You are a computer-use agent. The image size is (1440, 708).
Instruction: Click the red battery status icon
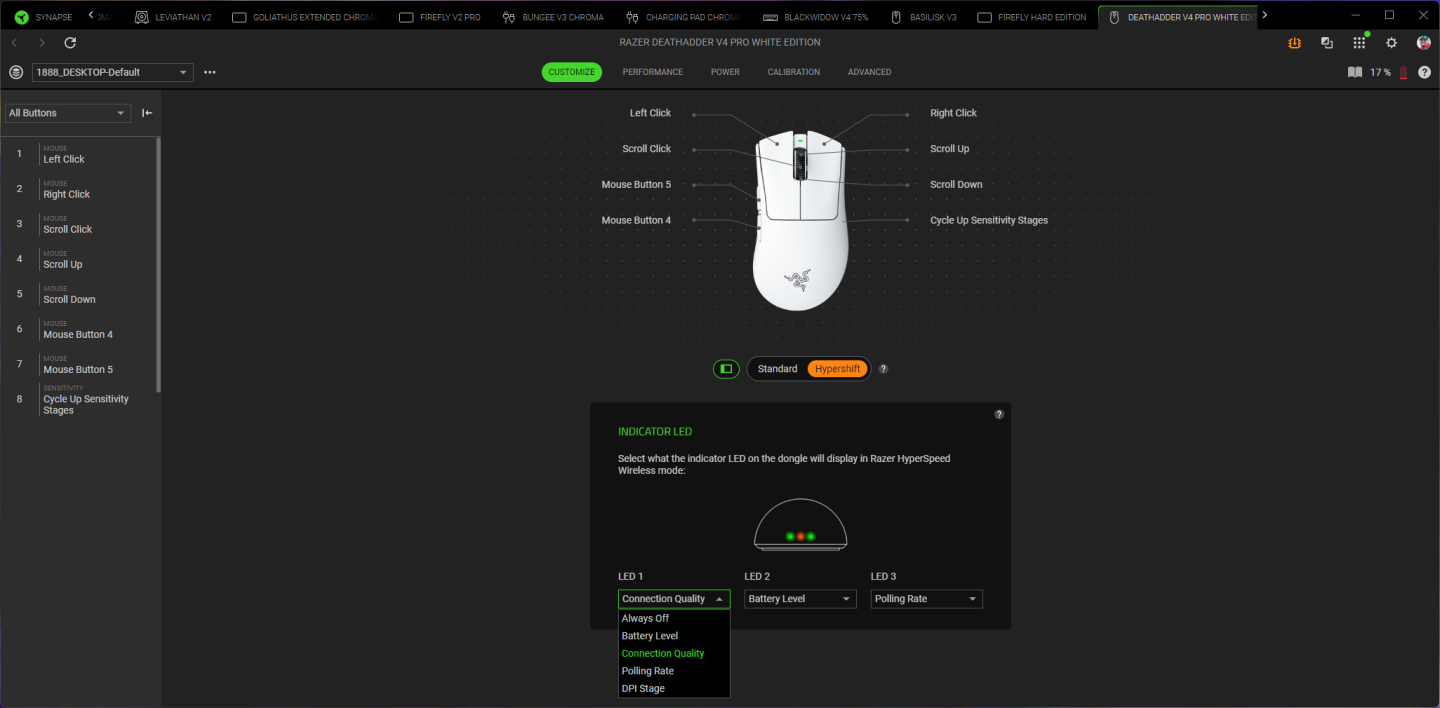click(x=1403, y=72)
